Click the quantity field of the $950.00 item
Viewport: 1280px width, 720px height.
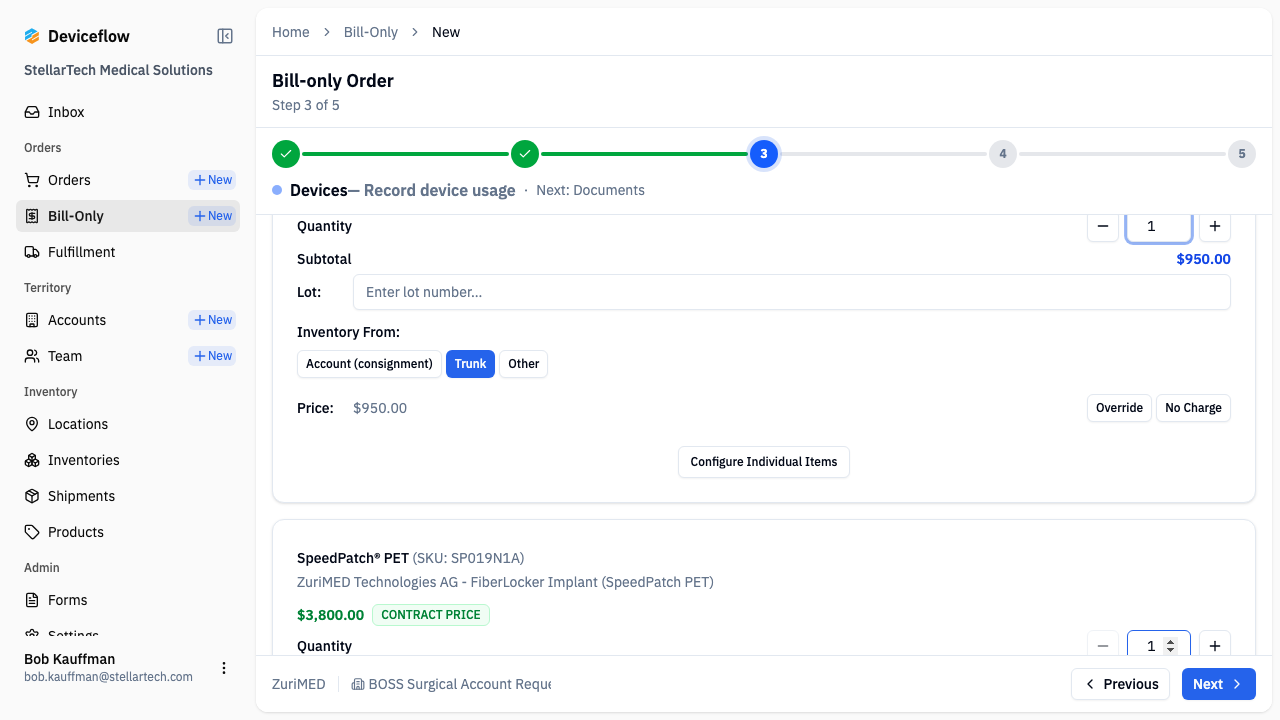pos(1159,226)
